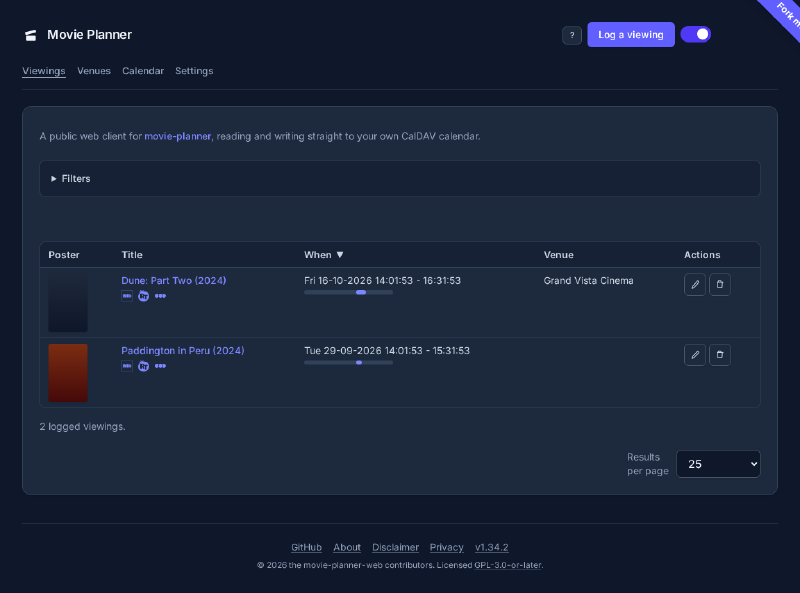Sort by the When column header
Viewport: 800px width, 593px height.
click(x=323, y=255)
